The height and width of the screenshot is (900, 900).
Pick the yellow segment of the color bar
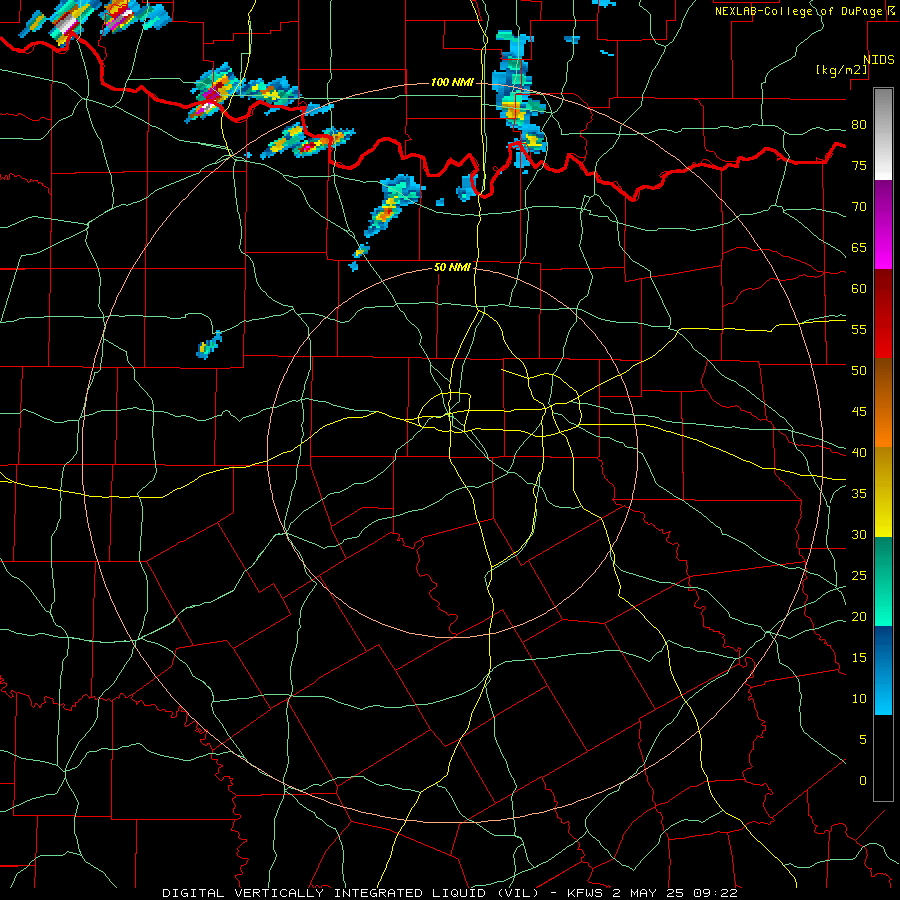pyautogui.click(x=883, y=492)
